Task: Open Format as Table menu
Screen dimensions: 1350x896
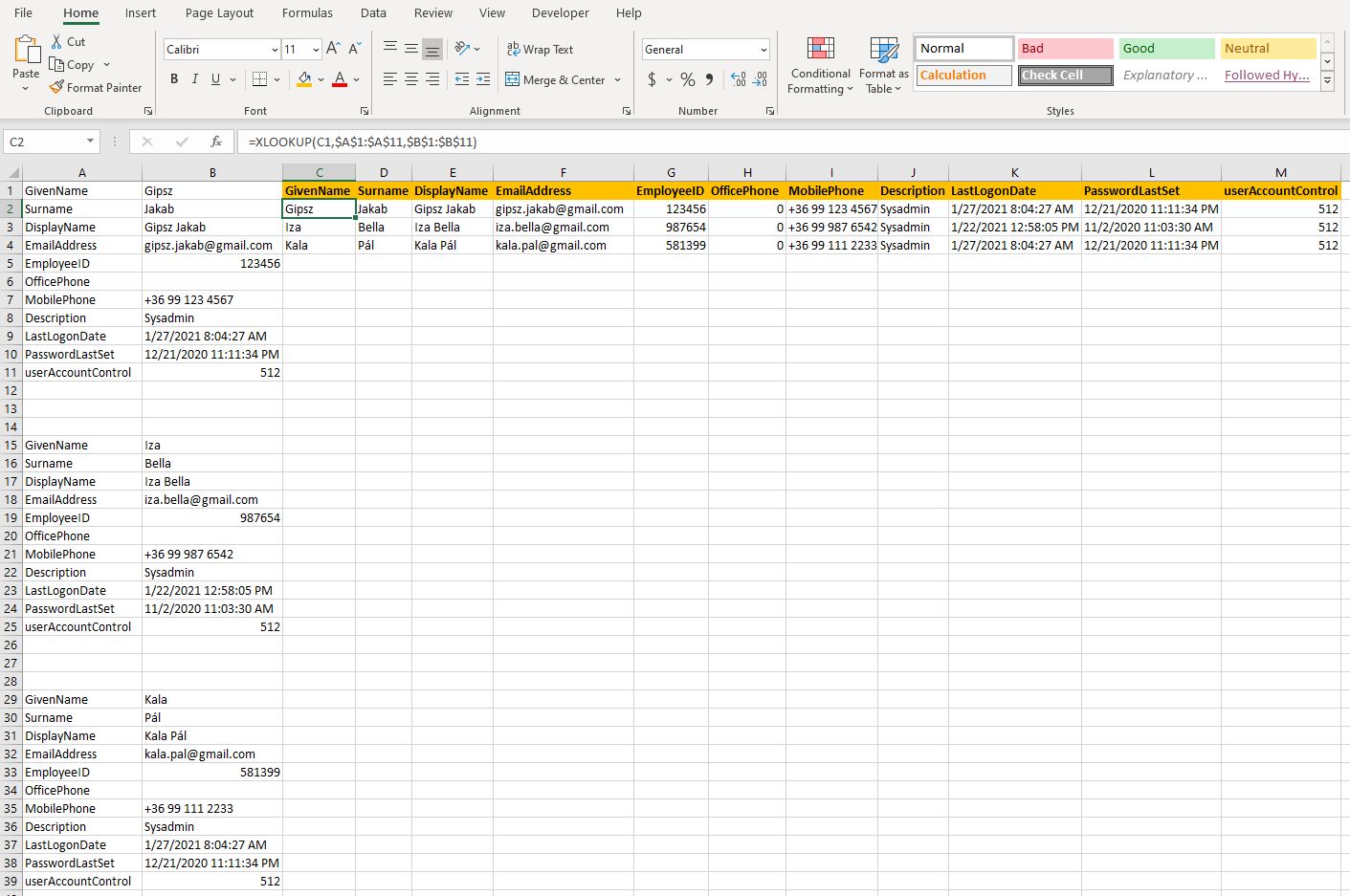Action: pos(883,66)
